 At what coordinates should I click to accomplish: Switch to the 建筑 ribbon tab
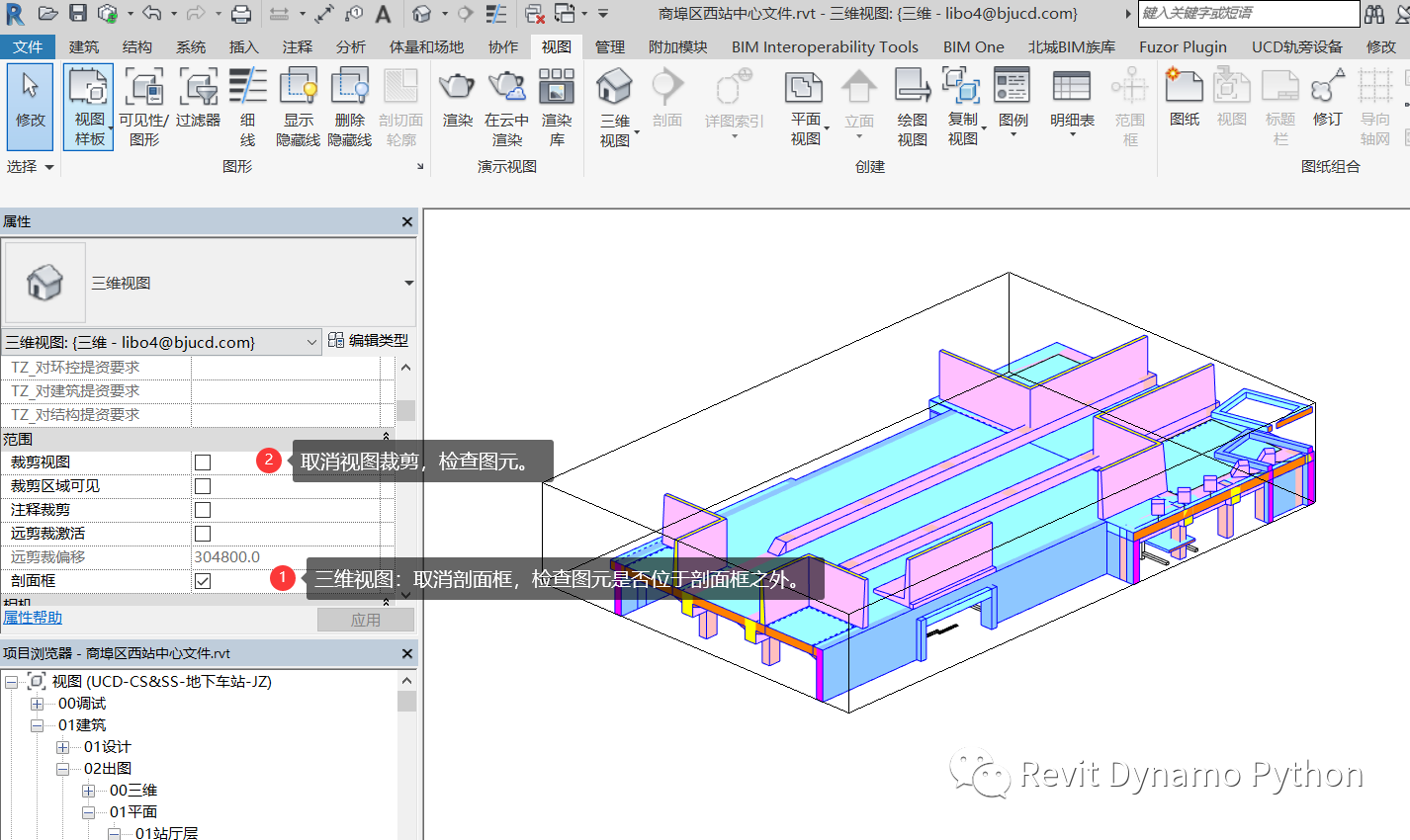(x=84, y=47)
